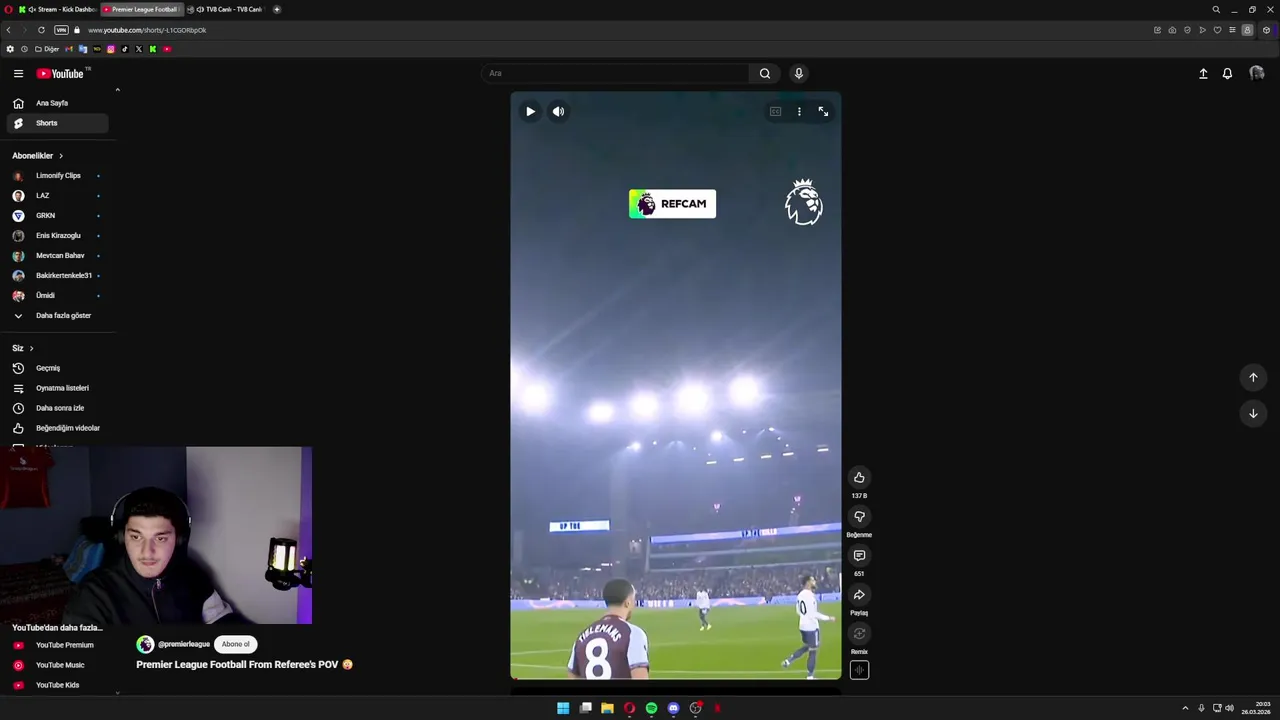Open YouTube Kids link
This screenshot has width=1280, height=720.
click(58, 685)
